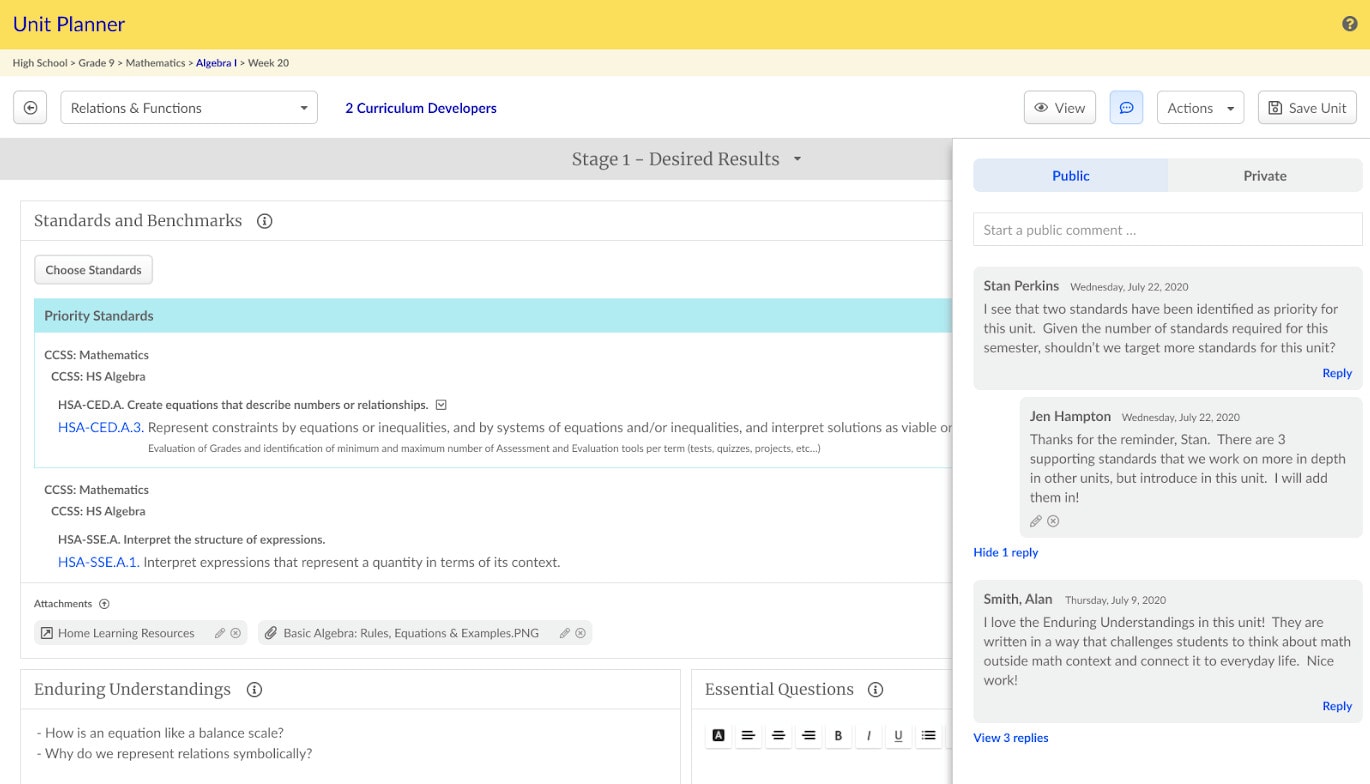Delete Jen Hampton's reply comment

coord(1053,521)
